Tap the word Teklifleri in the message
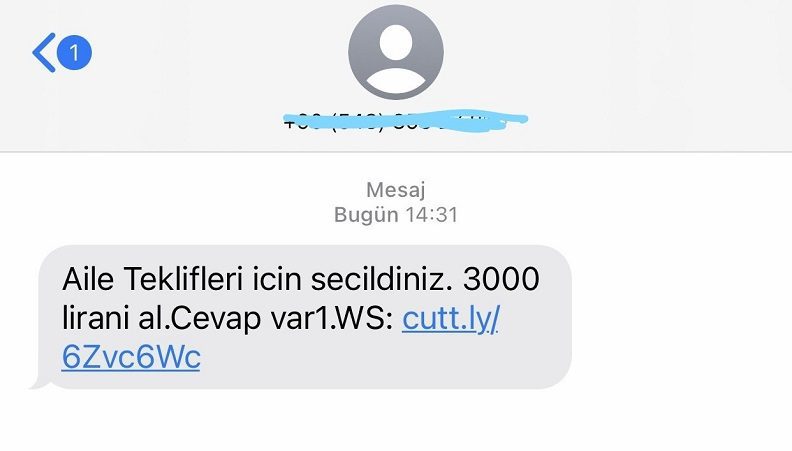This screenshot has height=451, width=792. coord(183,279)
